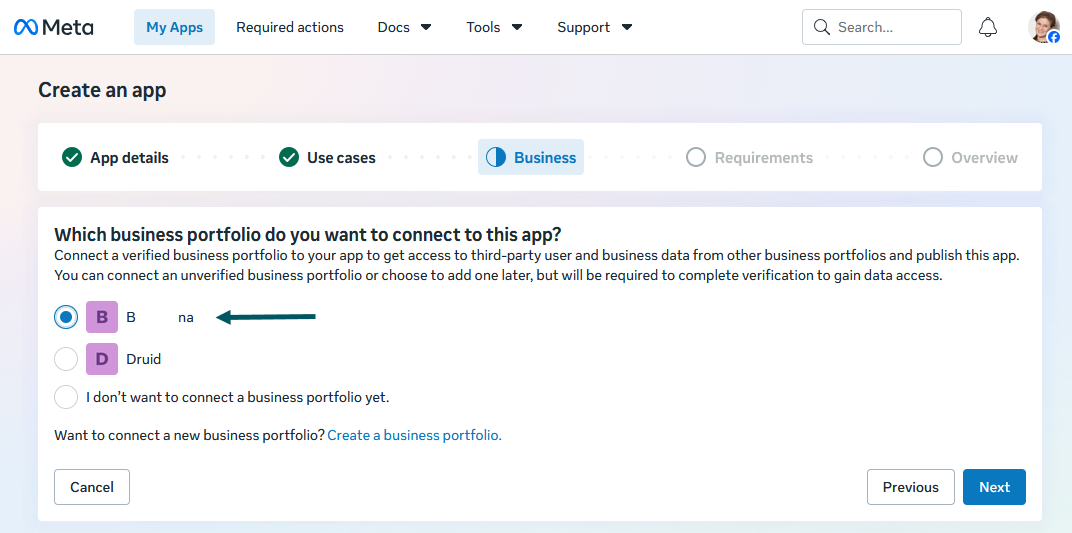Viewport: 1072px width, 533px height.
Task: Click the Previous button
Action: pos(911,487)
